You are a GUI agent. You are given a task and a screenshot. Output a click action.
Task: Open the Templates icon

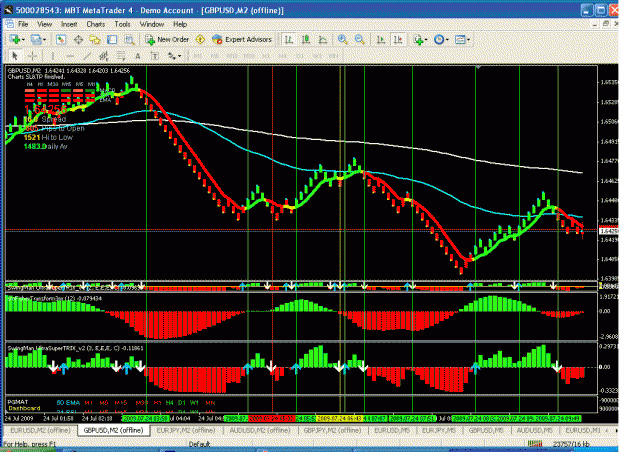click(x=460, y=39)
